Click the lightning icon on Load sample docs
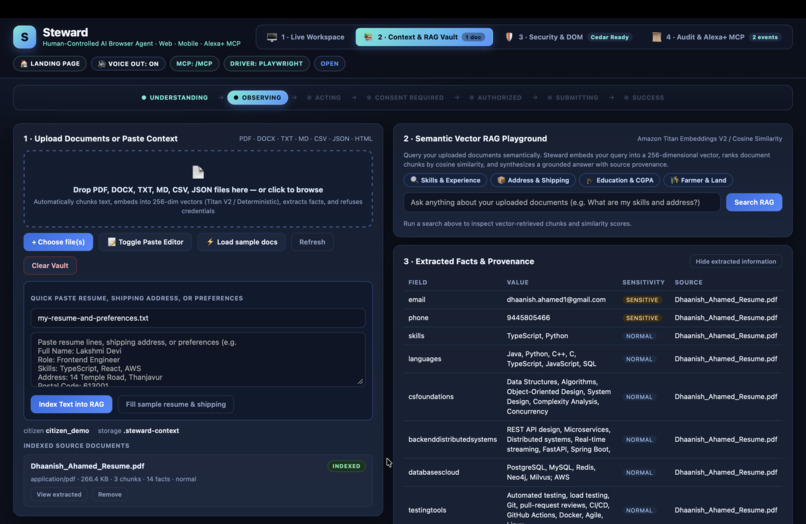The height and width of the screenshot is (524, 806). coord(210,242)
